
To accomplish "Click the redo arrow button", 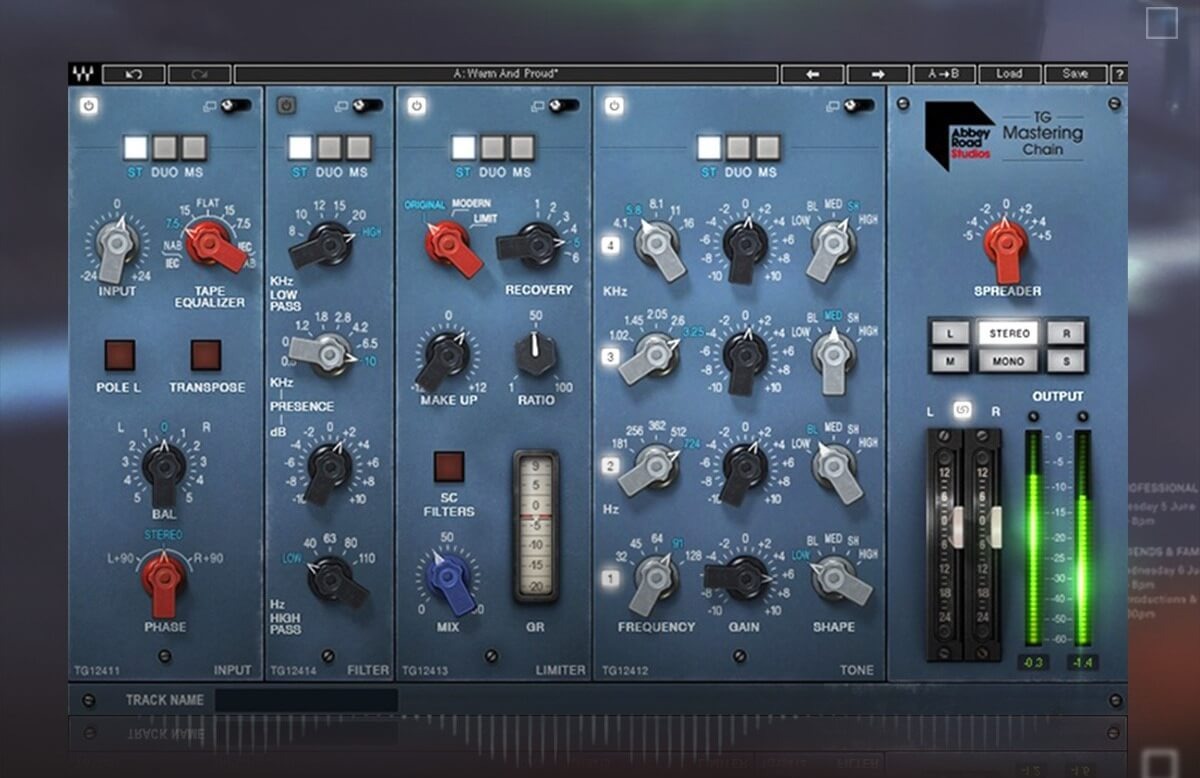I will pos(199,74).
